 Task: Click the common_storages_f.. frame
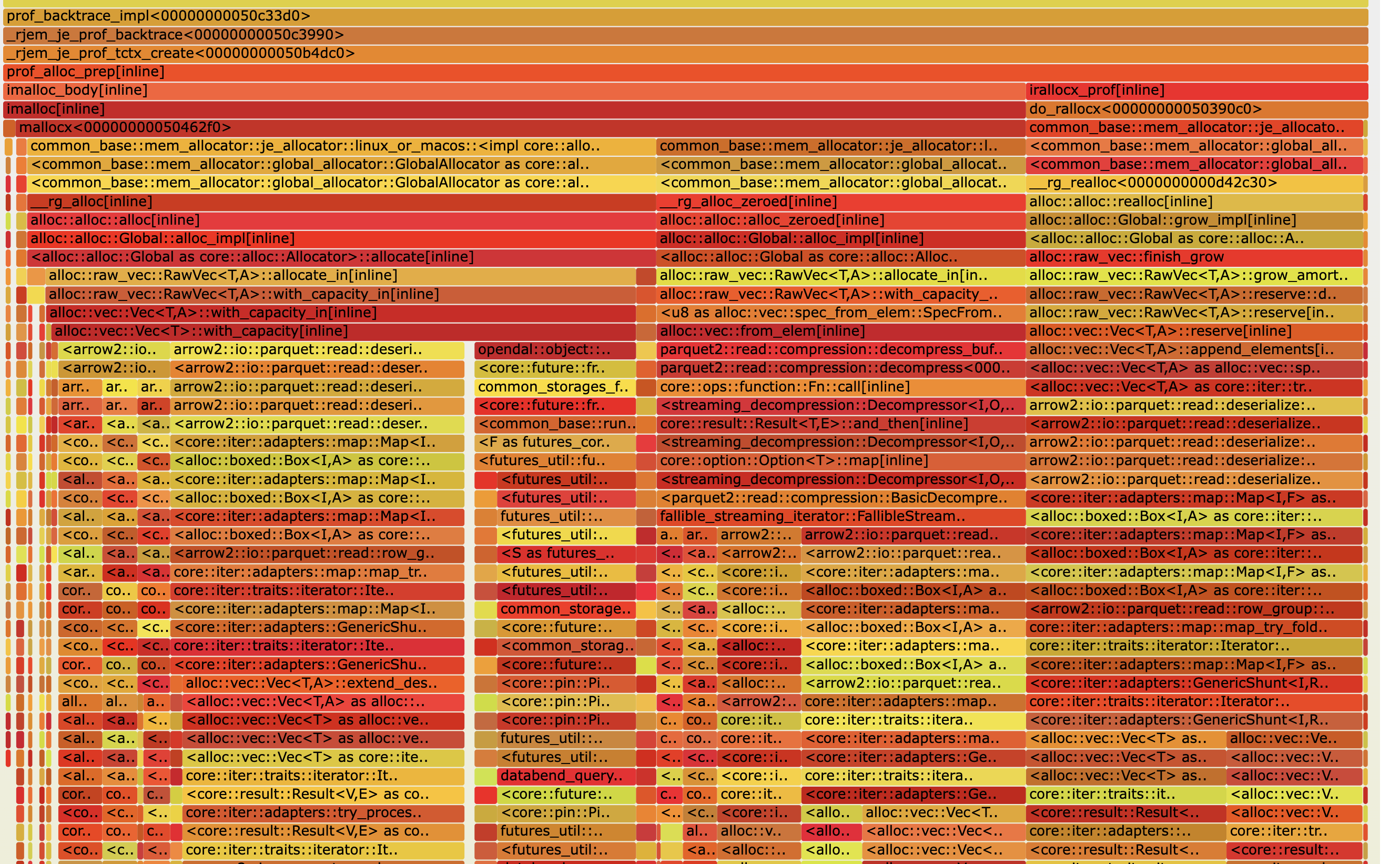[x=554, y=387]
